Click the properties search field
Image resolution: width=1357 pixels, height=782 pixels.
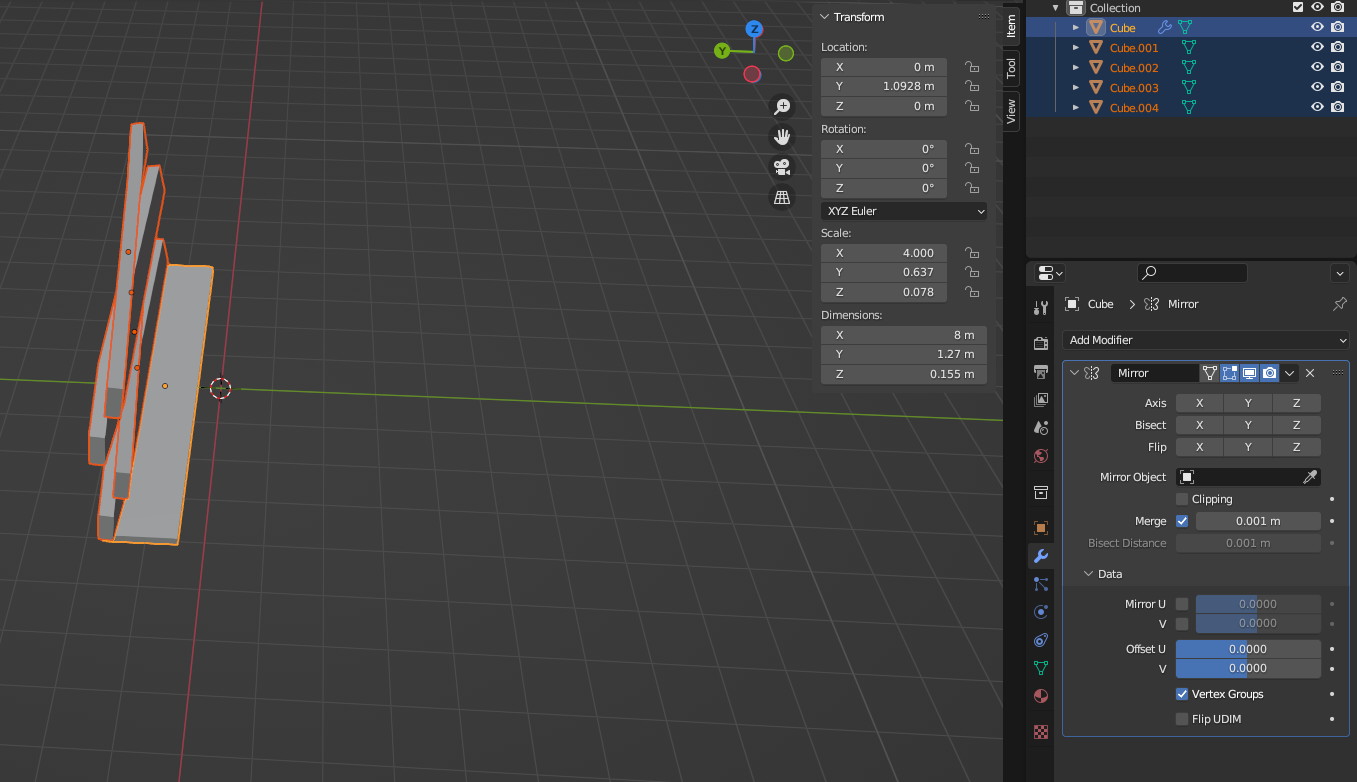click(1192, 273)
